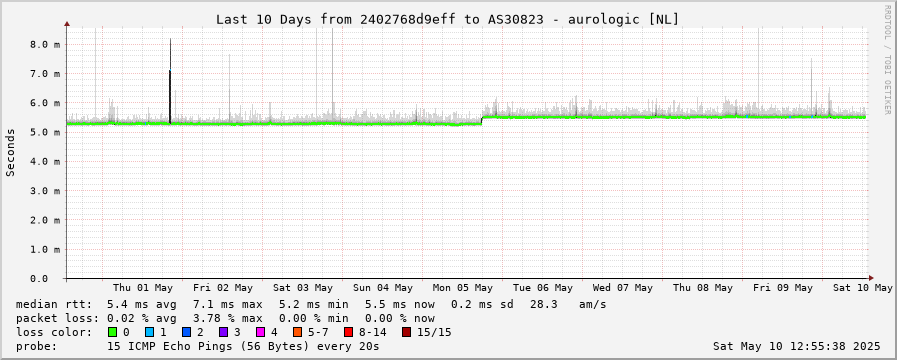Viewport: 897px width, 360px height.
Task: Click the Mon 05 May axis label
Action: (462, 288)
